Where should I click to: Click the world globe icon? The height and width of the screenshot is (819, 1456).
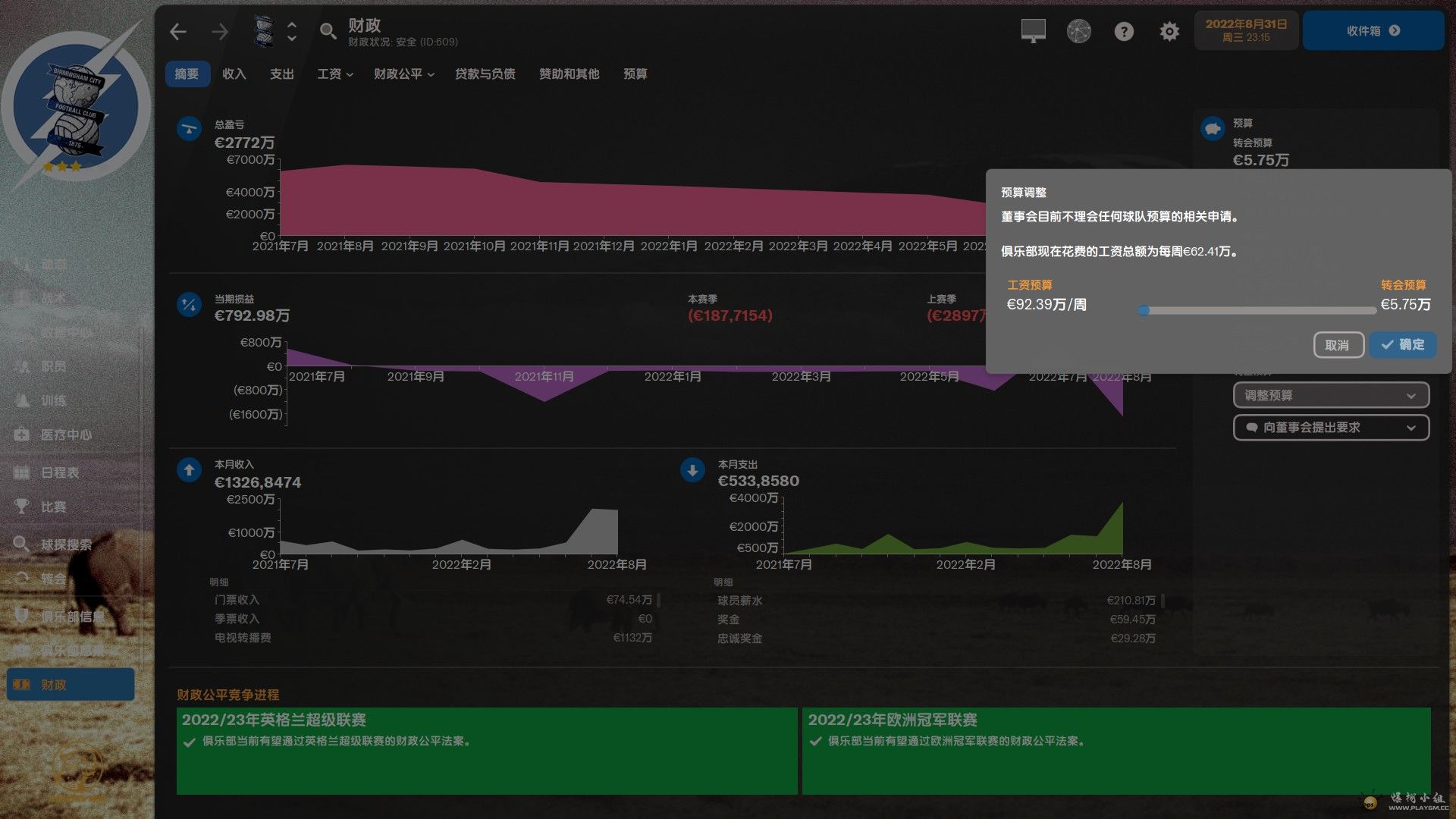click(x=1078, y=31)
